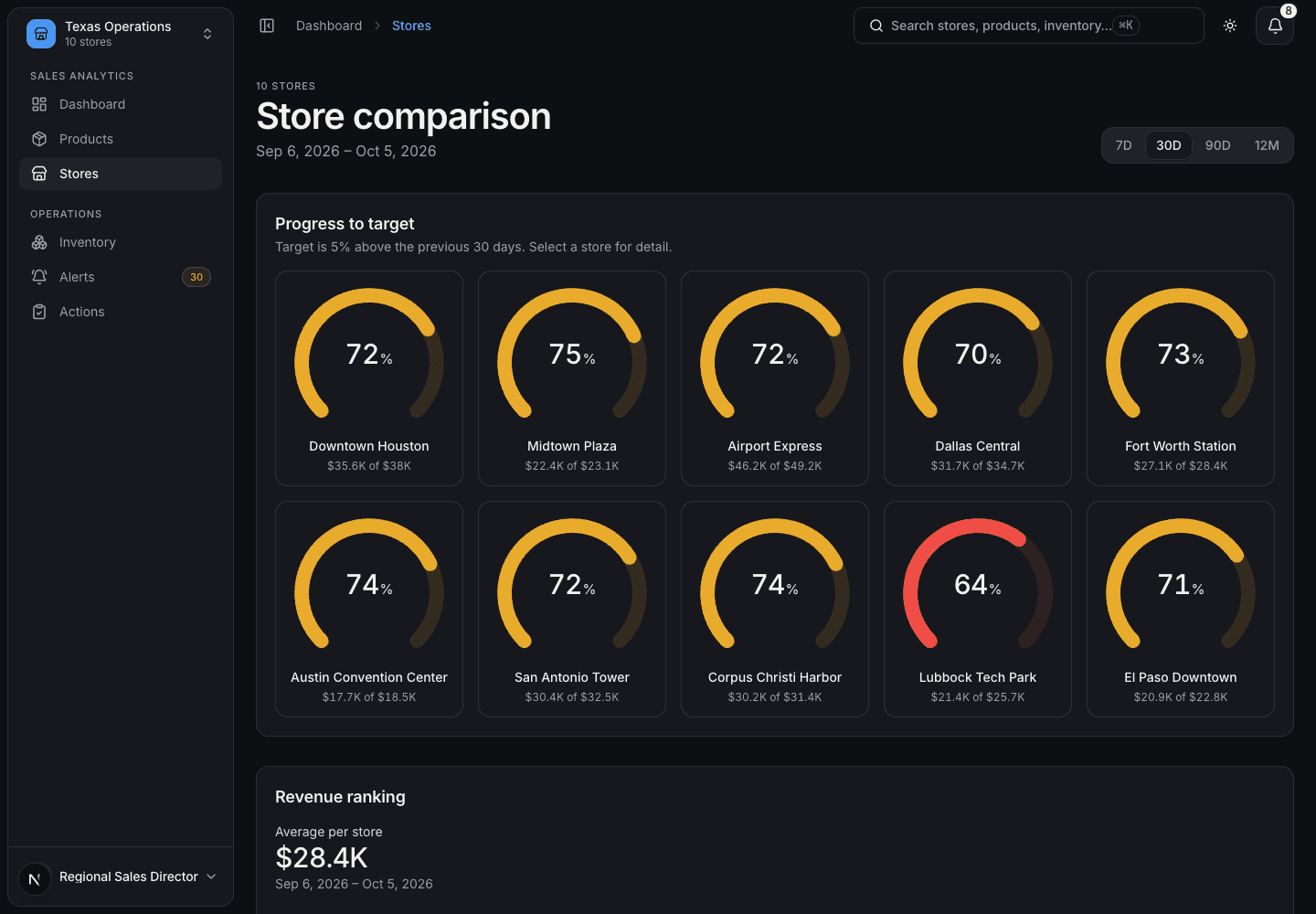Select the Austin Convention Center gauge card
Image resolution: width=1316 pixels, height=914 pixels.
(x=369, y=609)
